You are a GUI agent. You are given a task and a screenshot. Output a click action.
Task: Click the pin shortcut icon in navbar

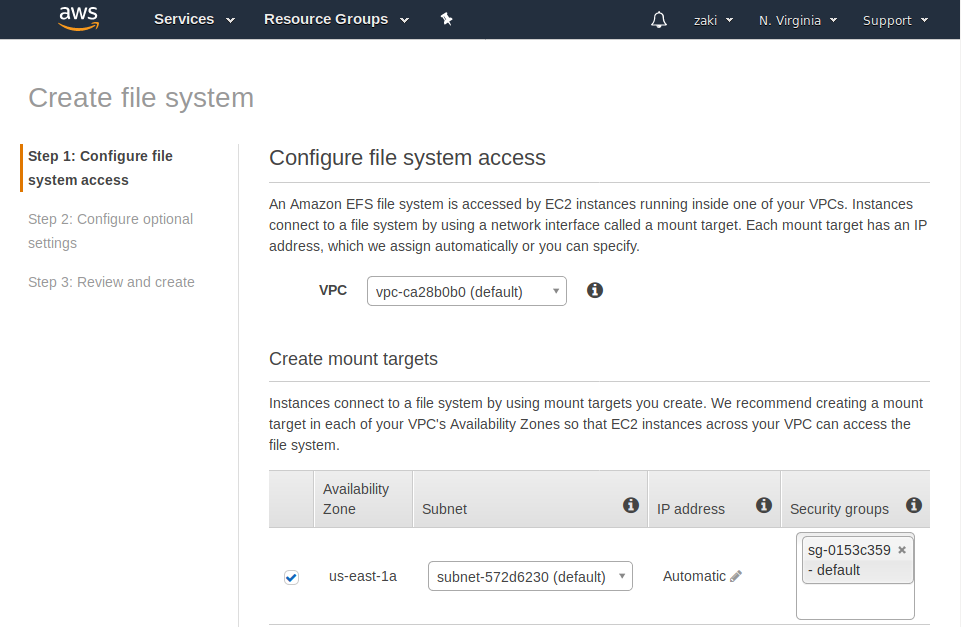point(447,18)
